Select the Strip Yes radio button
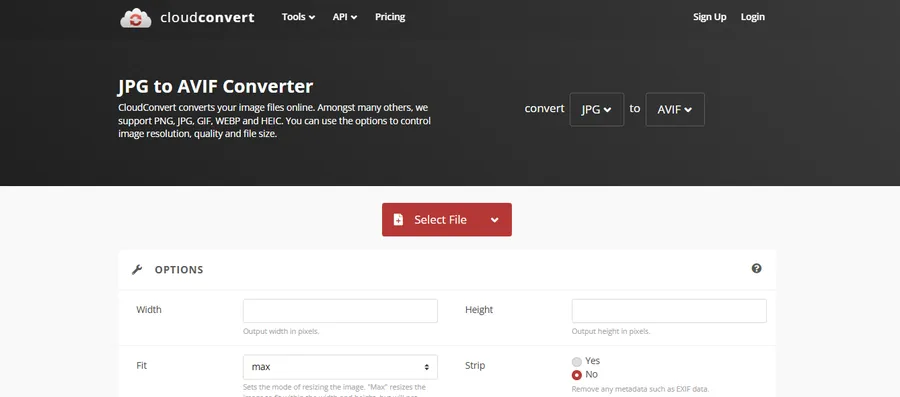Image resolution: width=900 pixels, height=397 pixels. point(577,361)
